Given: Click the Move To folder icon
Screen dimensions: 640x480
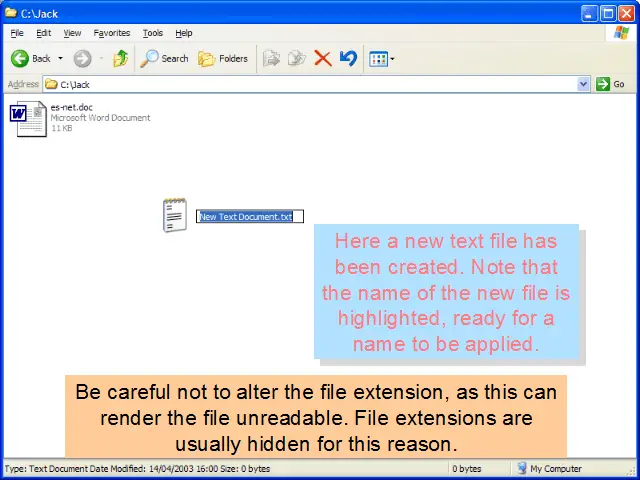Looking at the screenshot, I should (x=271, y=58).
